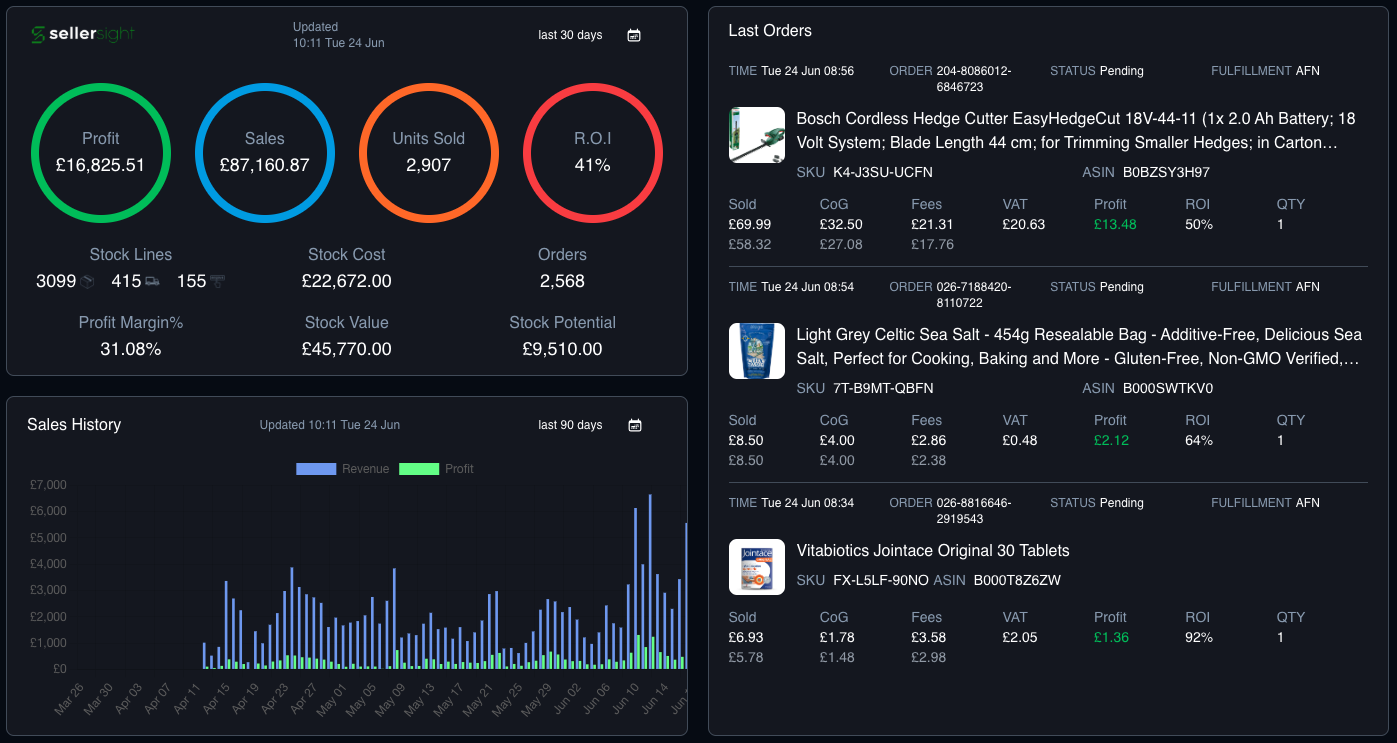The height and width of the screenshot is (743, 1397).
Task: Click the Fees amount £21.31
Action: (x=932, y=225)
